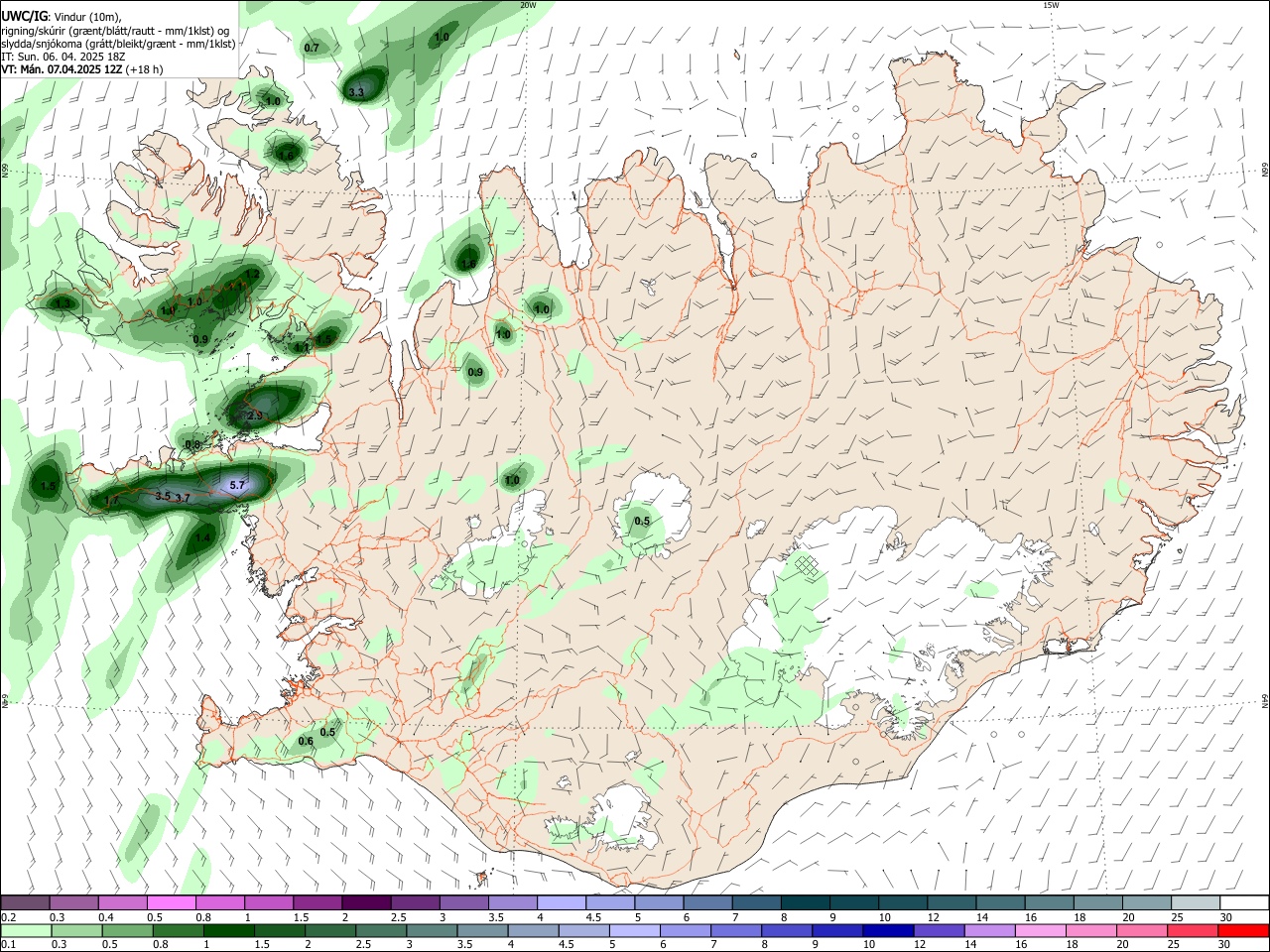Click the 0.2 label in the legend
This screenshot has height=952, width=1270.
8,917
